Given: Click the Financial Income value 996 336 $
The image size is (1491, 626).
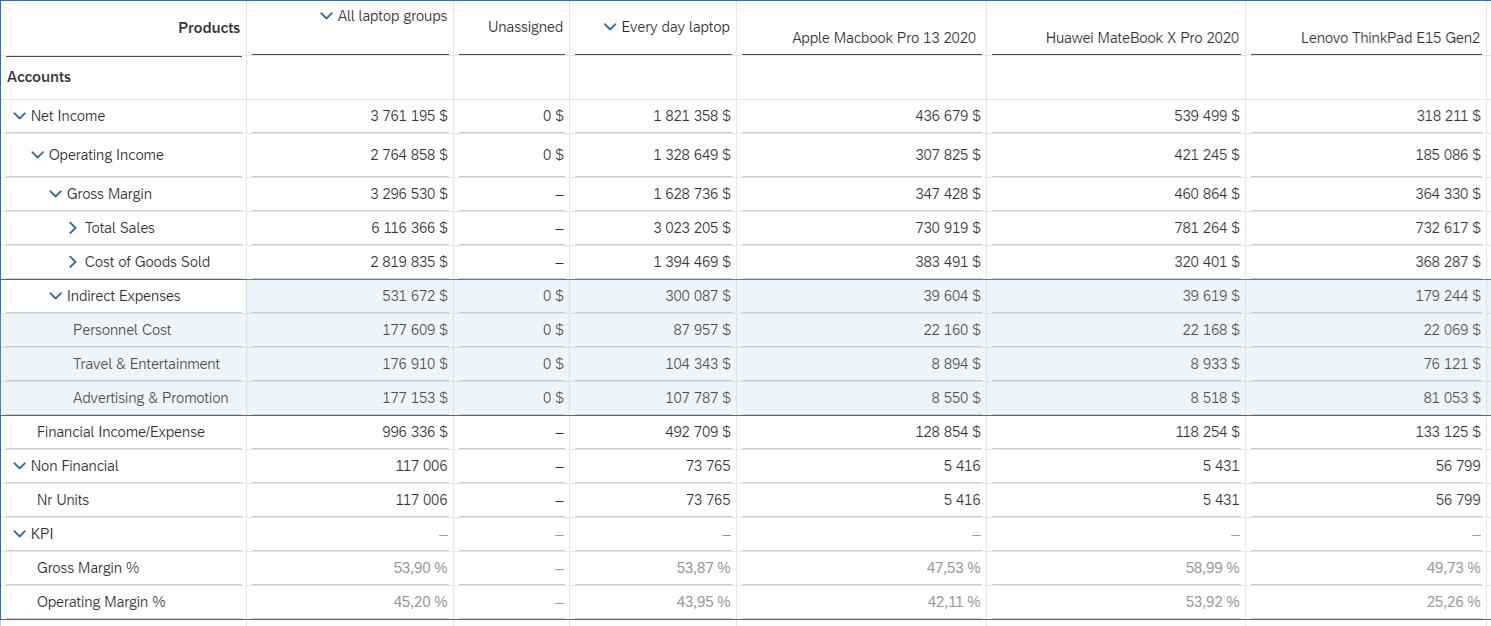Looking at the screenshot, I should [415, 432].
